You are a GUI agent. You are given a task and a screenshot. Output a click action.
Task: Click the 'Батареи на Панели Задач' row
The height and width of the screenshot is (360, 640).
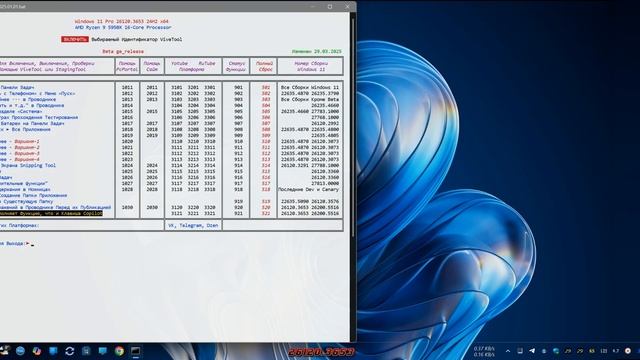32,123
